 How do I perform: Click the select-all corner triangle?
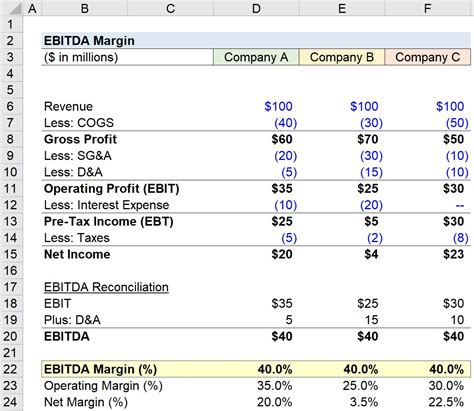pyautogui.click(x=14, y=8)
